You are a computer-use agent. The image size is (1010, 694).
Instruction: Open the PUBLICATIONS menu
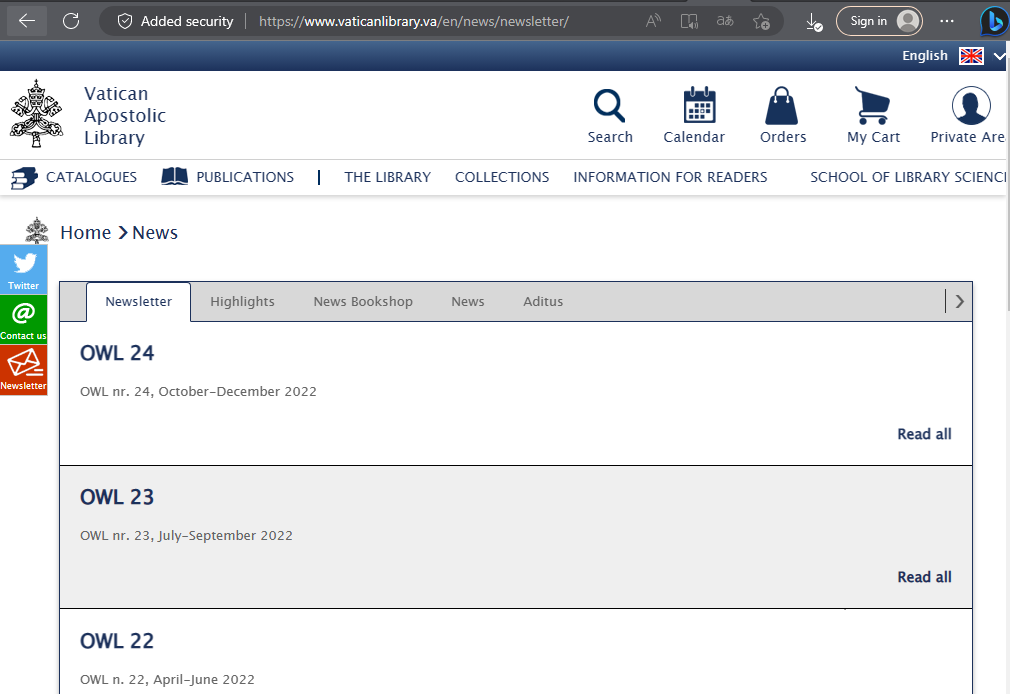245,177
